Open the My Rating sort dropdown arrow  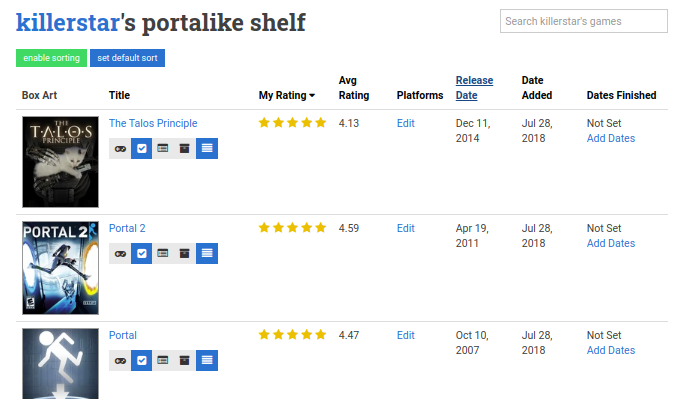[312, 96]
